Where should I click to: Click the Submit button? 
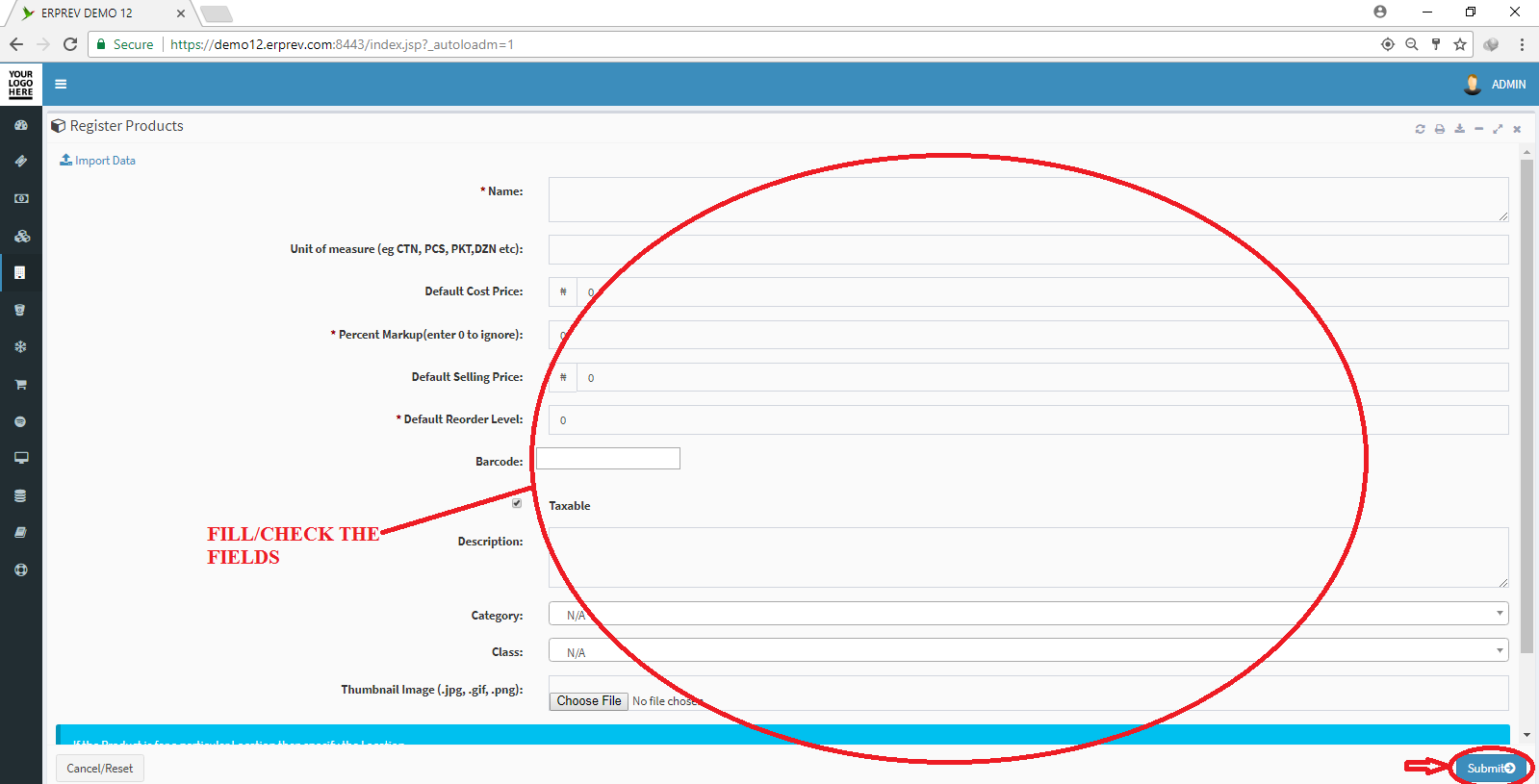click(x=1491, y=768)
